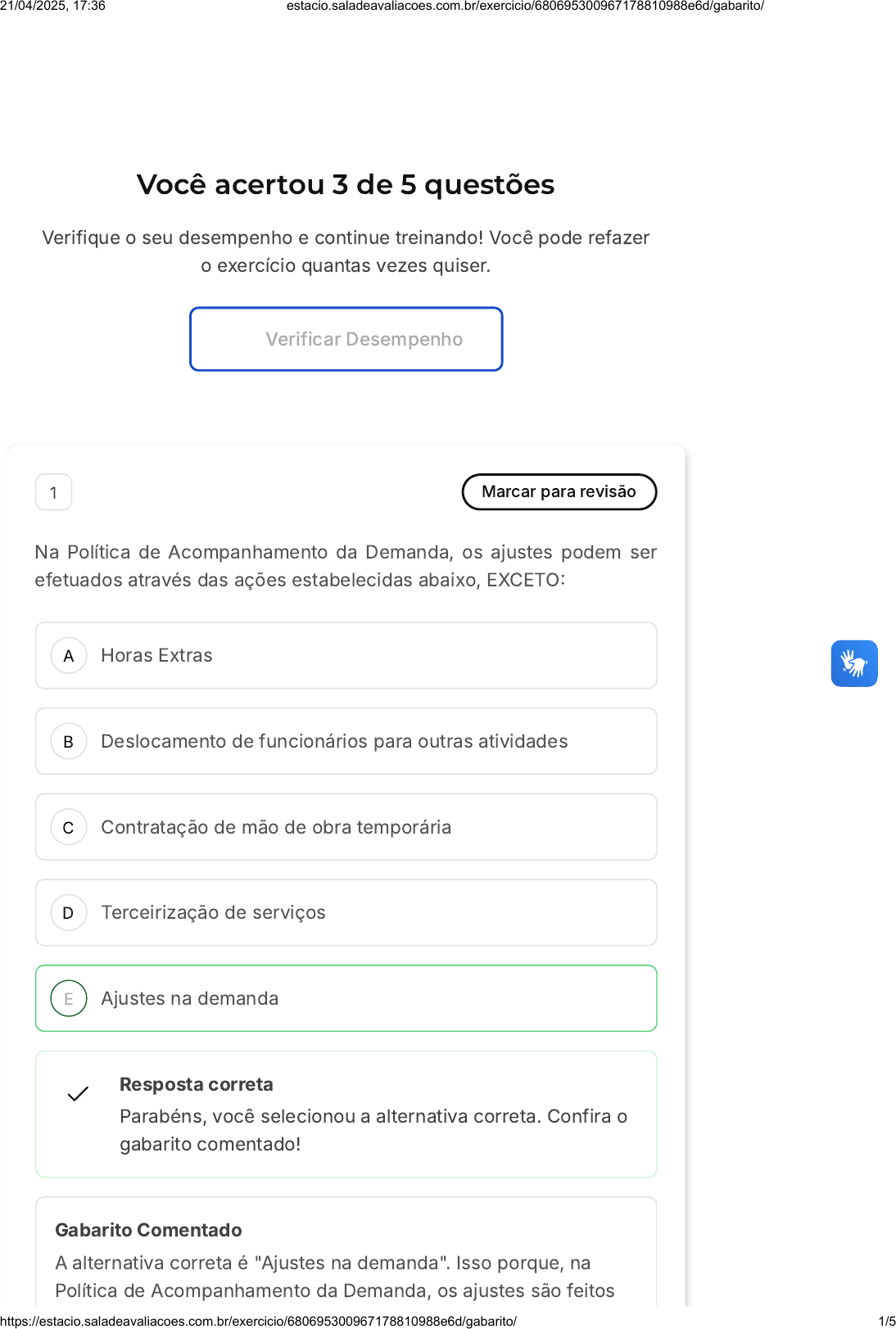
Task: Click the Resposta correta feedback title
Action: coord(196,1084)
